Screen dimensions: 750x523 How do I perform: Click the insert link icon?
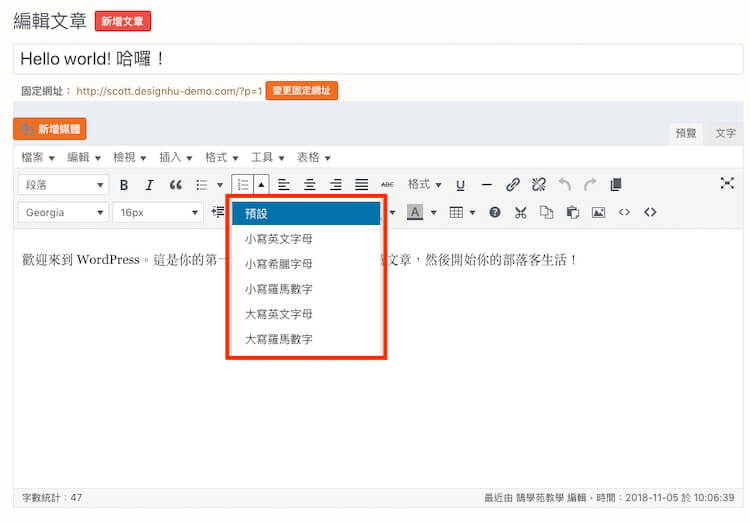point(513,185)
